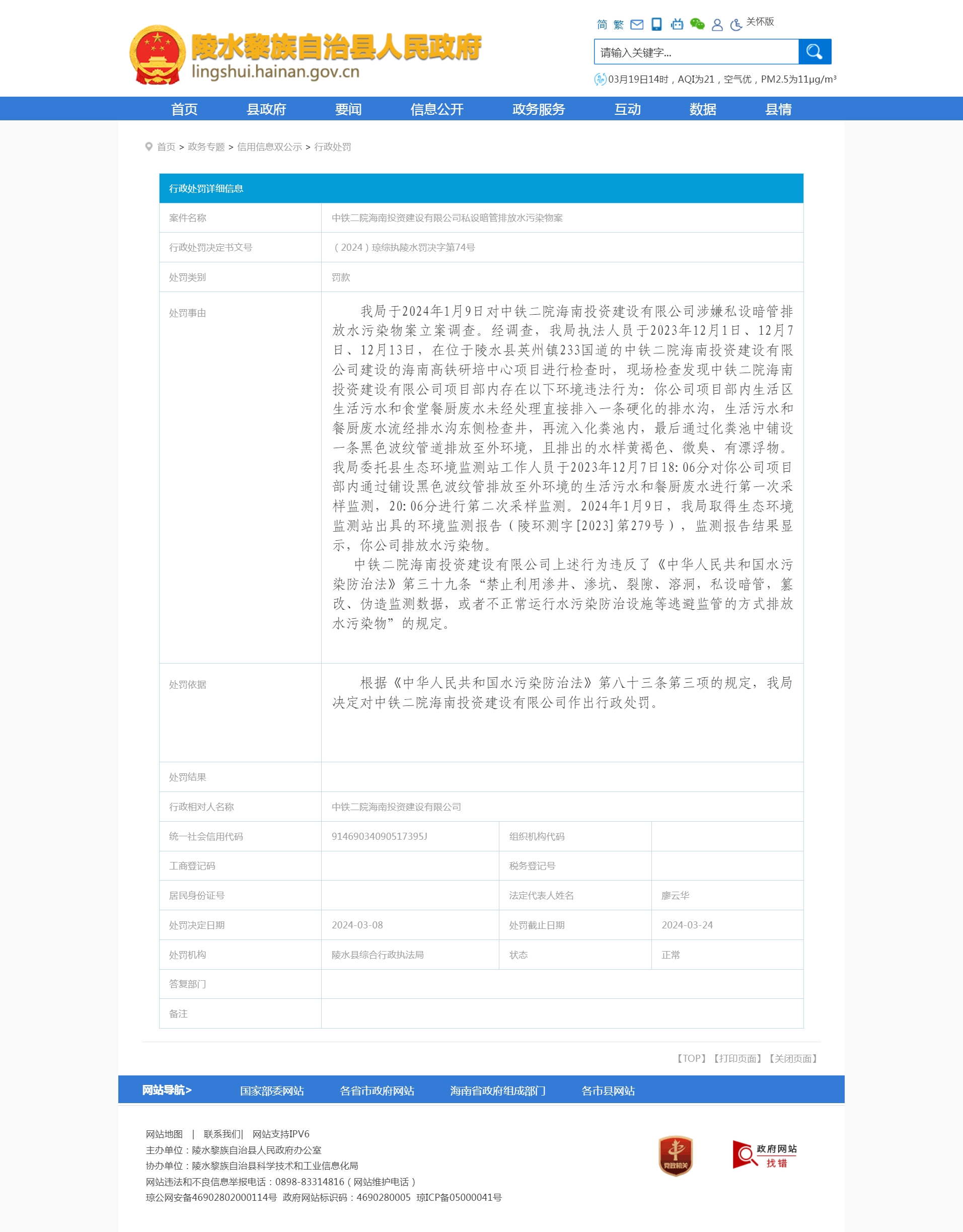Click the 【TOP】 link

tap(691, 1058)
